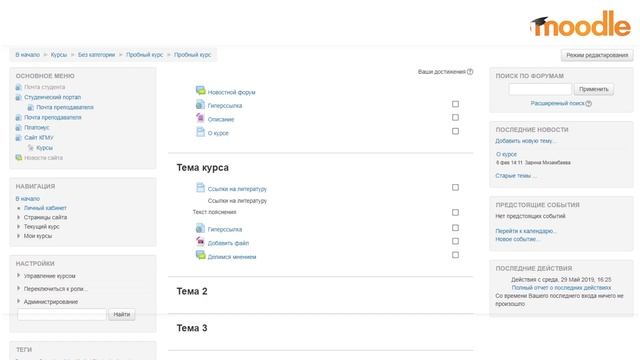
Task: Tick the О курсе completion checkbox
Action: (456, 131)
